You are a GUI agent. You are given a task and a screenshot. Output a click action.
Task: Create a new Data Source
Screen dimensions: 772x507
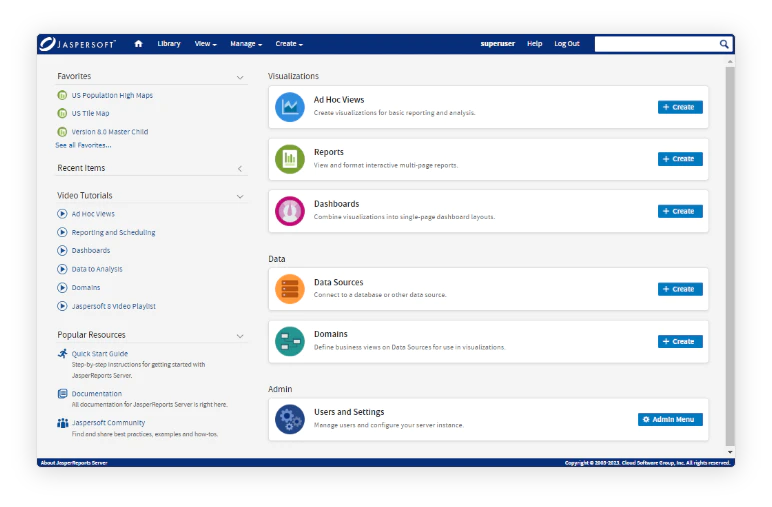pos(680,289)
